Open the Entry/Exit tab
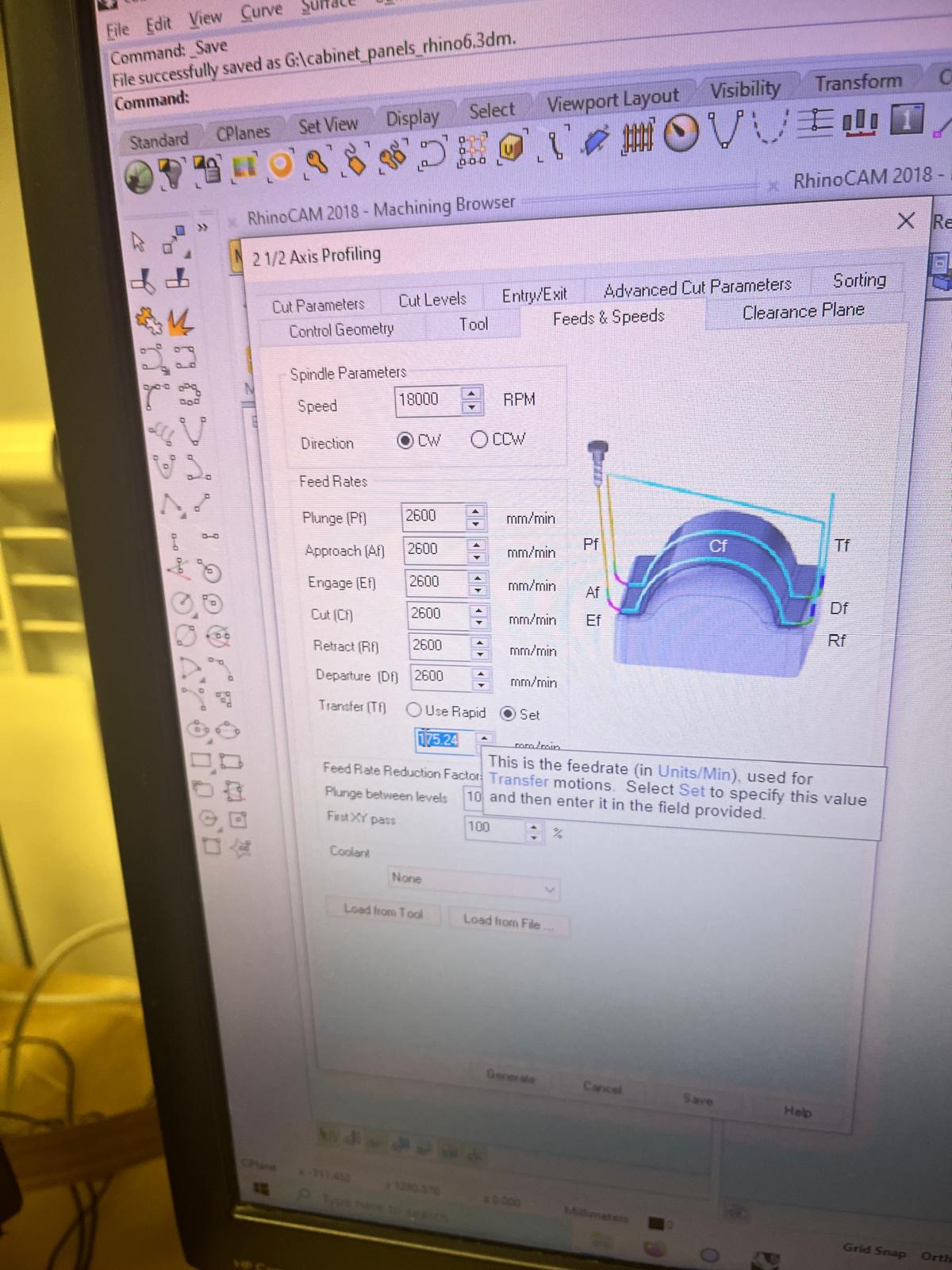Image resolution: width=952 pixels, height=1270 pixels. (x=535, y=295)
